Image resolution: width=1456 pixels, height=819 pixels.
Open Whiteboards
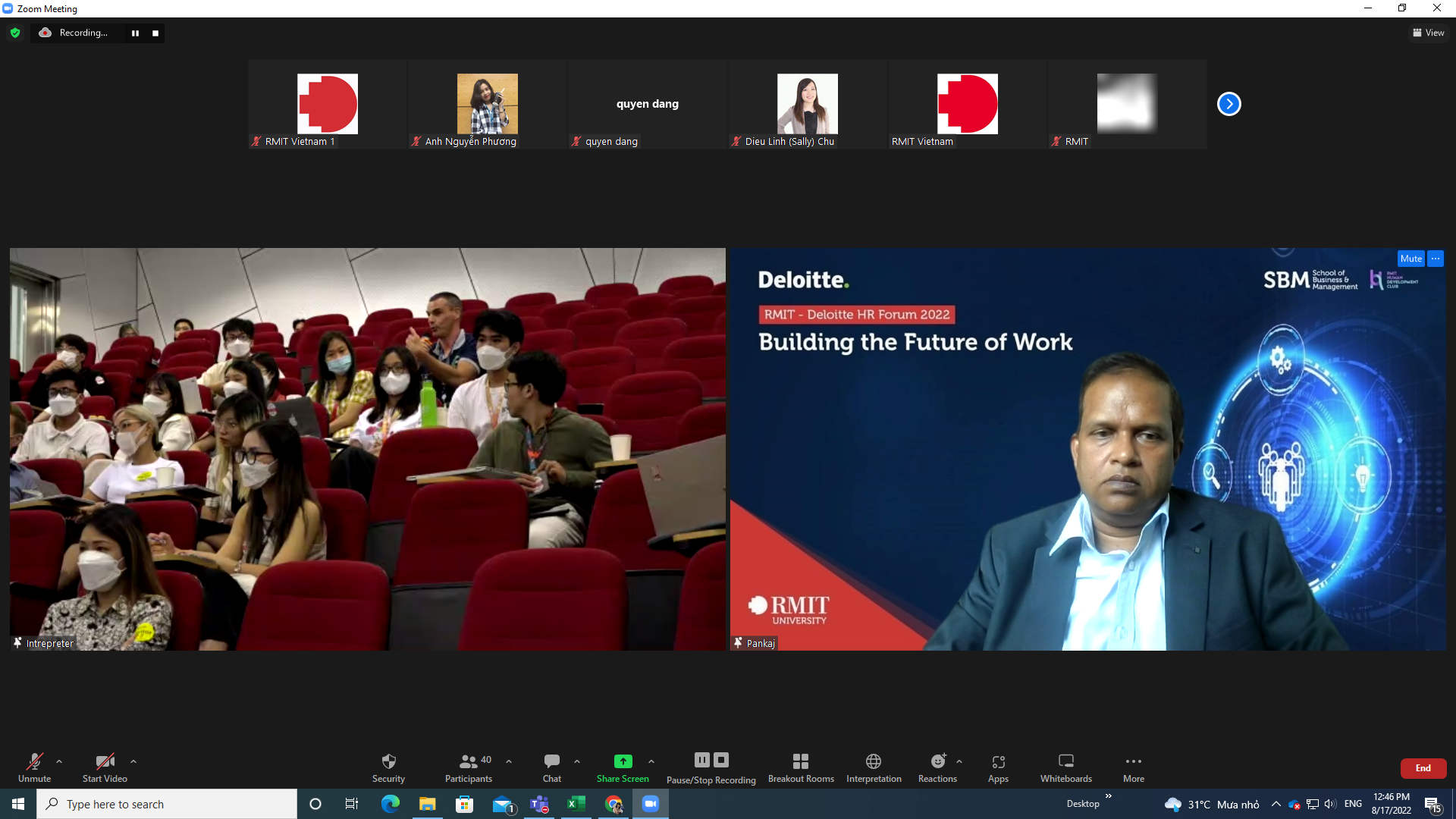[1066, 767]
